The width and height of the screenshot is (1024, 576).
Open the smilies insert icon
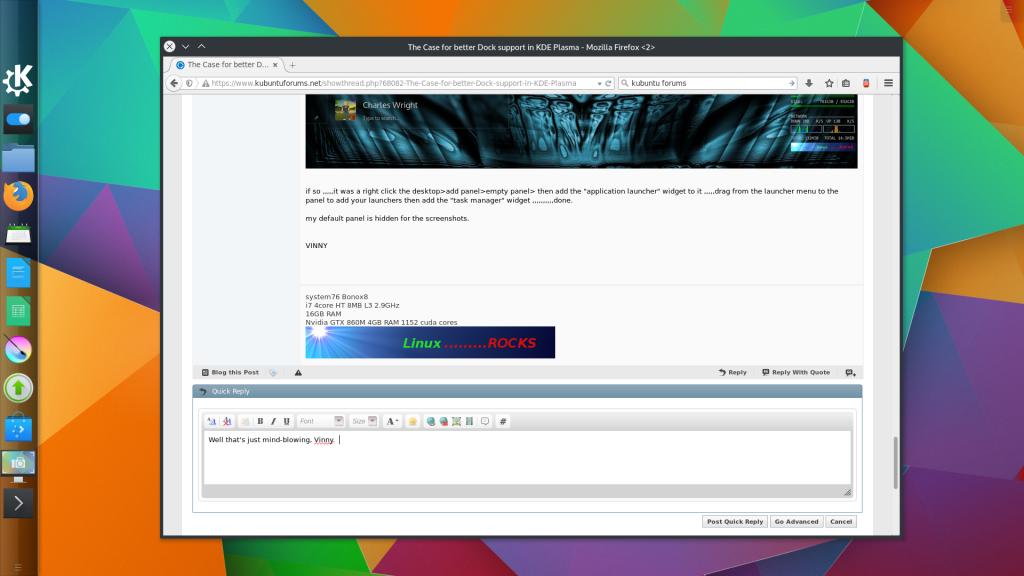412,421
